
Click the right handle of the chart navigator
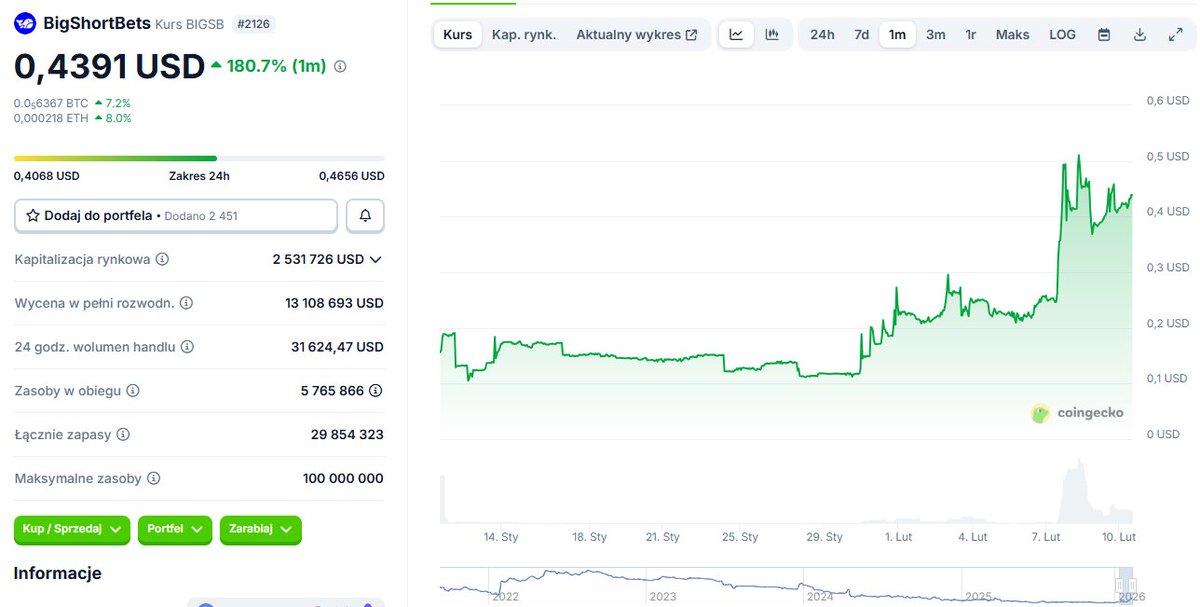(x=1132, y=585)
